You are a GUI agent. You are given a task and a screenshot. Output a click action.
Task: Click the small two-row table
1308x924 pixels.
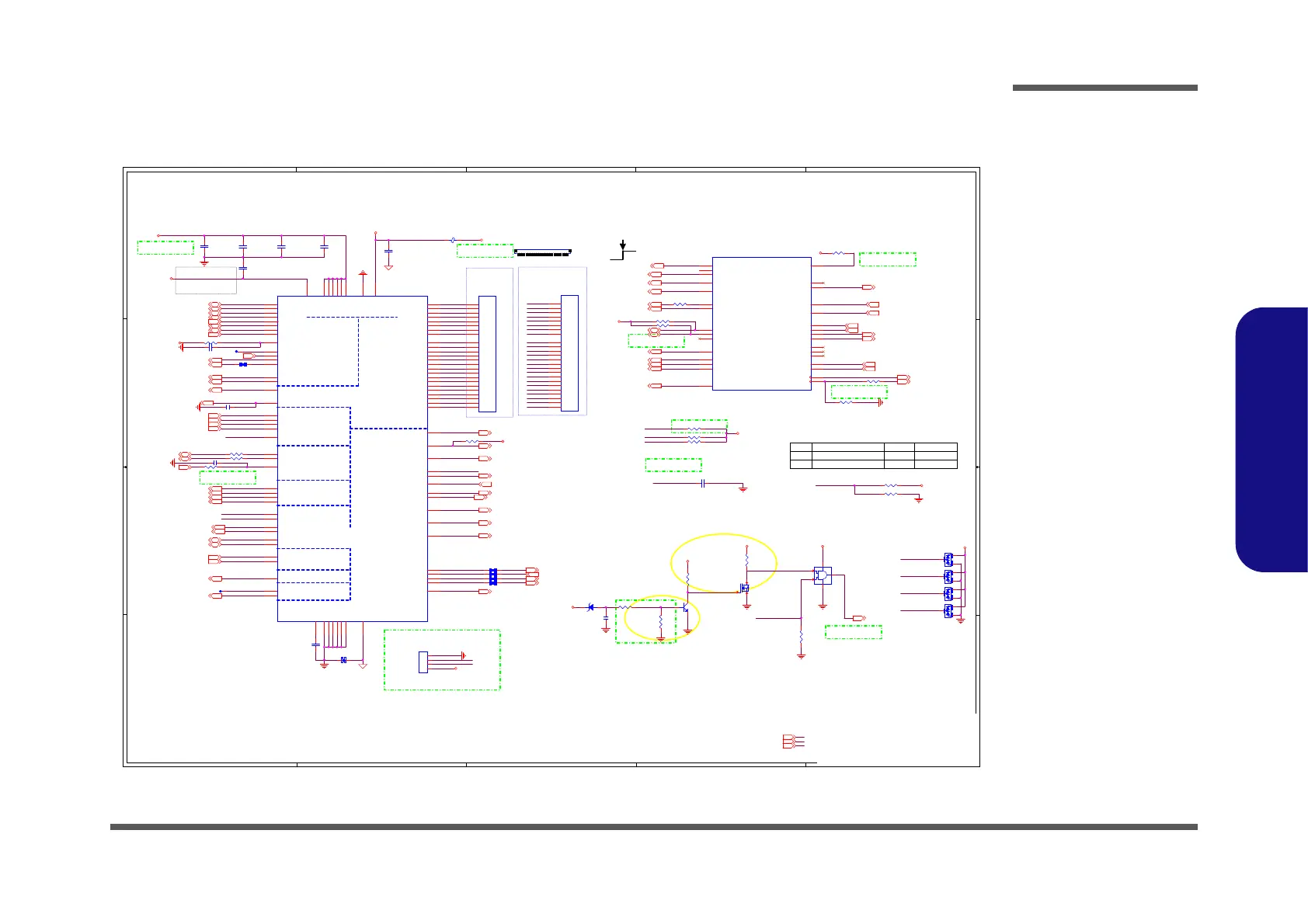click(x=874, y=456)
